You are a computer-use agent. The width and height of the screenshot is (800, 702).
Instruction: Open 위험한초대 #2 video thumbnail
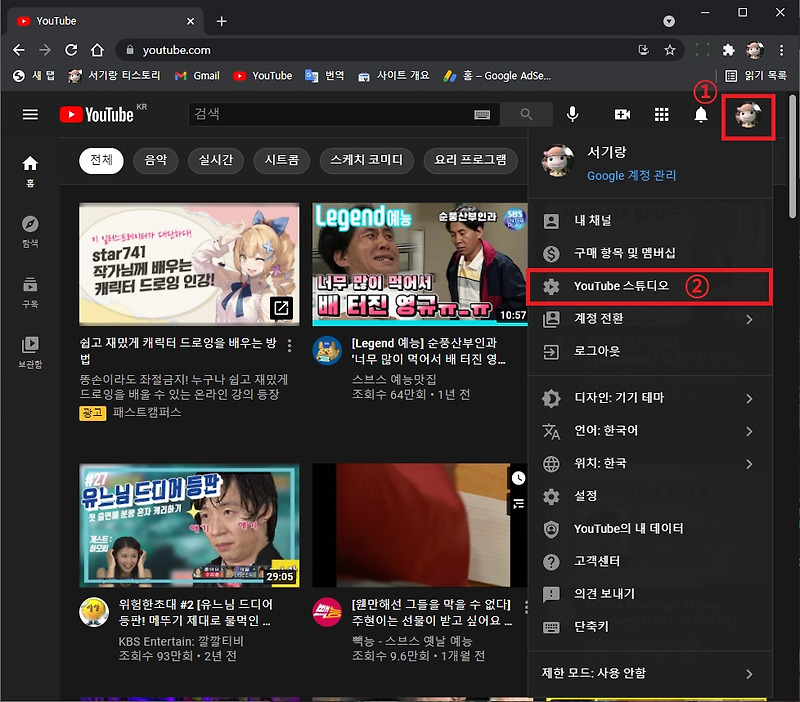click(x=189, y=525)
